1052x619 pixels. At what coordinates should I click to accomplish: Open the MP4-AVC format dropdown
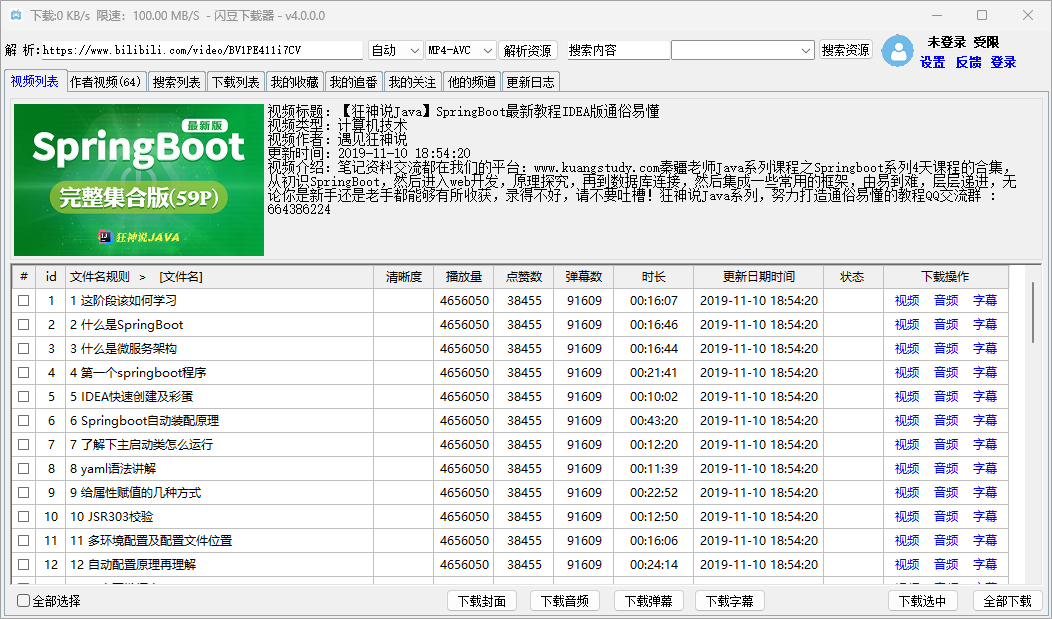coord(461,50)
